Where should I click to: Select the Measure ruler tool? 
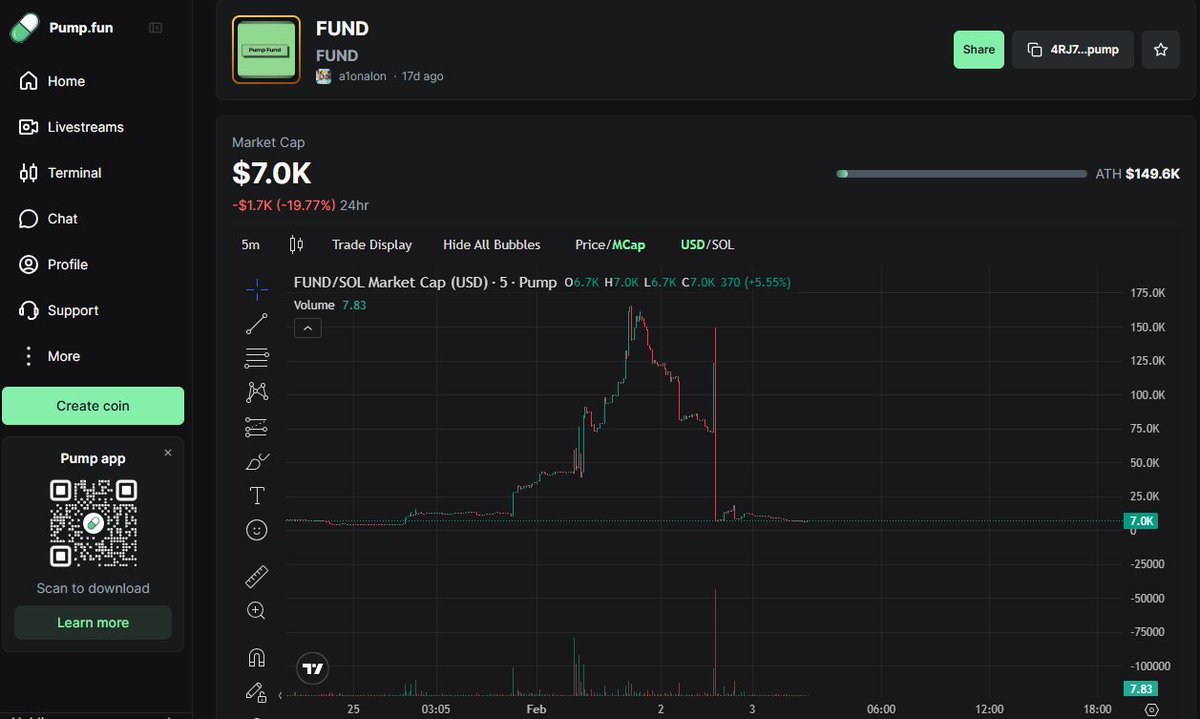[256, 576]
